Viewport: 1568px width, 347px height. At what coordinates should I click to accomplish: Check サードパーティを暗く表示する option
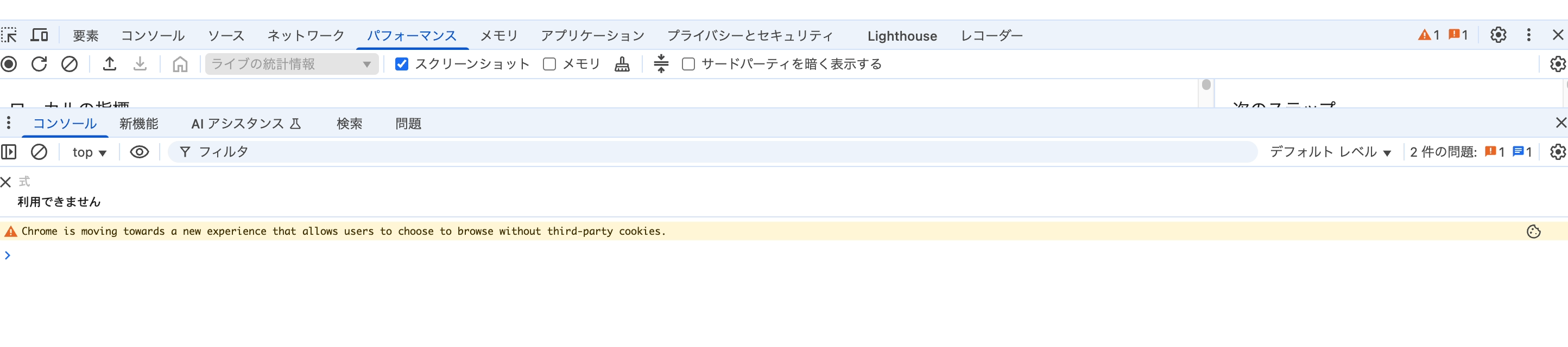click(x=688, y=64)
